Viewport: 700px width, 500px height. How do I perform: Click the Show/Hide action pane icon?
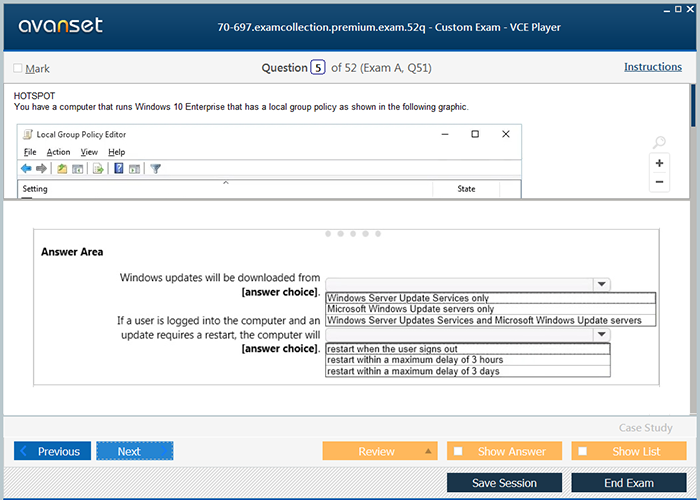pos(134,169)
